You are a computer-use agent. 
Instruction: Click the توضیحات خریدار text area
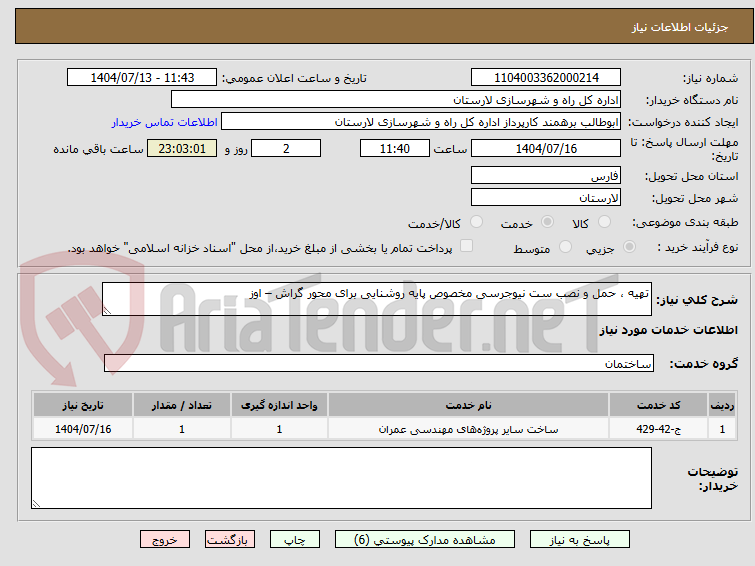click(341, 478)
